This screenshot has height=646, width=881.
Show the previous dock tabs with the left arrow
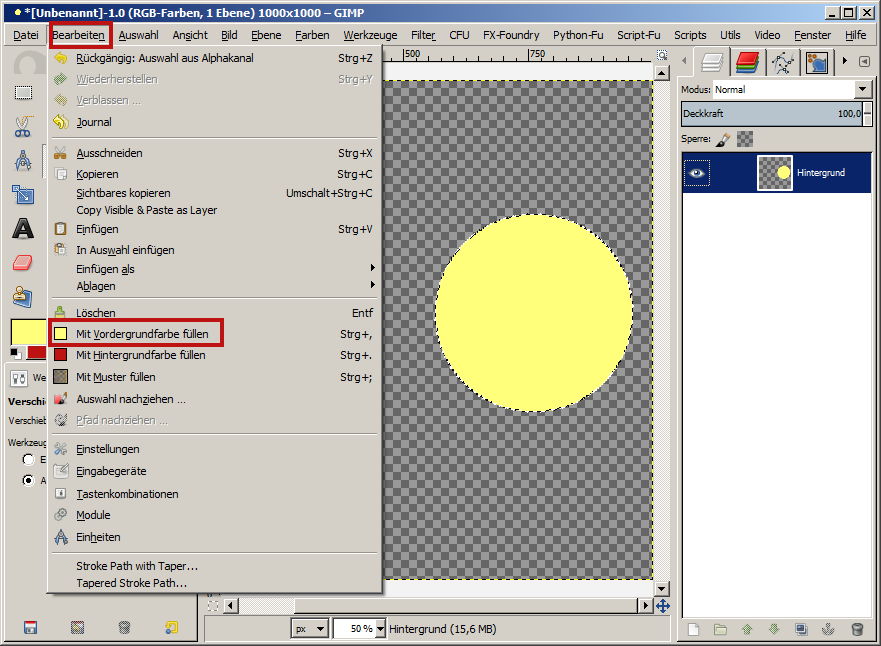click(684, 61)
